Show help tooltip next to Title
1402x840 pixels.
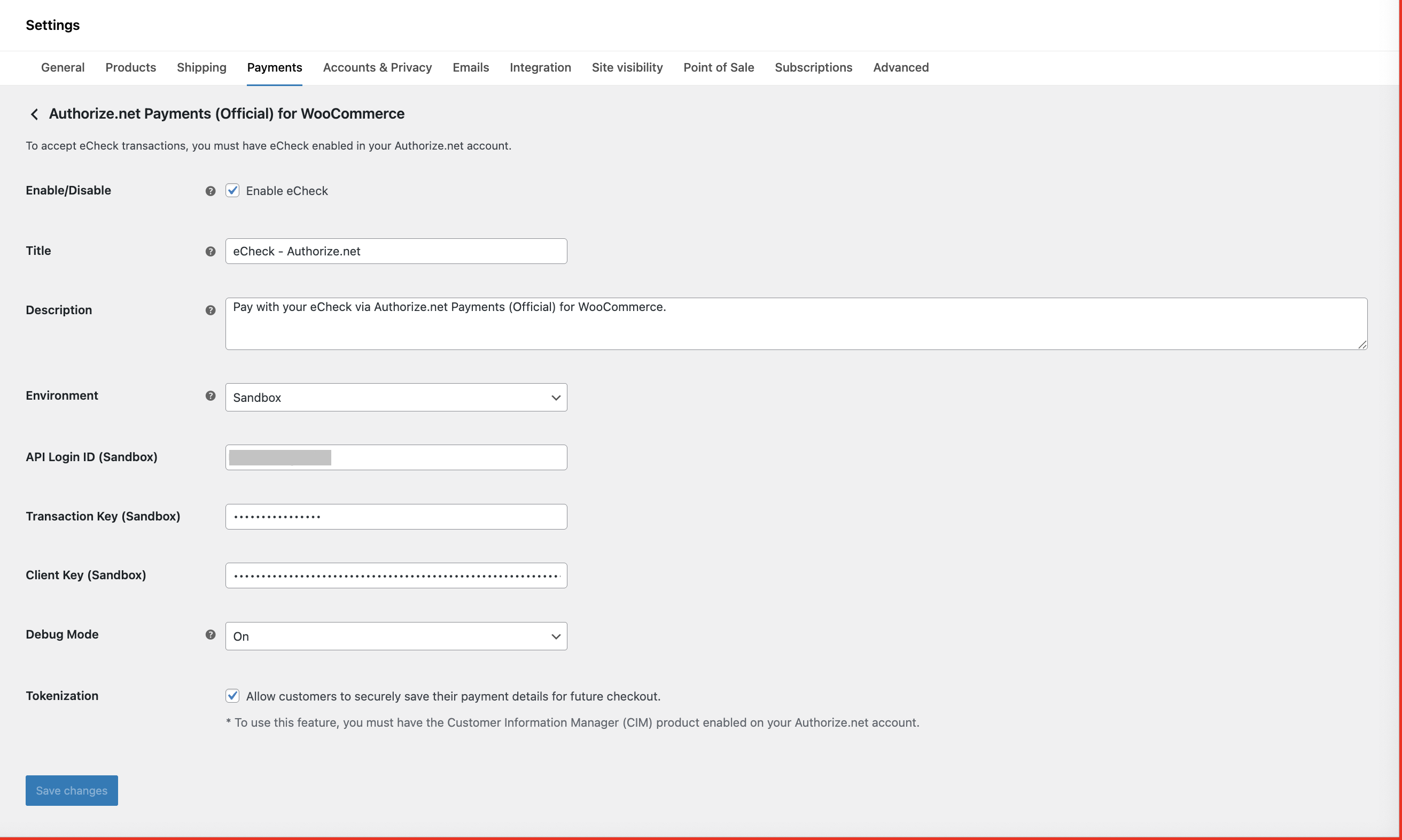click(211, 251)
